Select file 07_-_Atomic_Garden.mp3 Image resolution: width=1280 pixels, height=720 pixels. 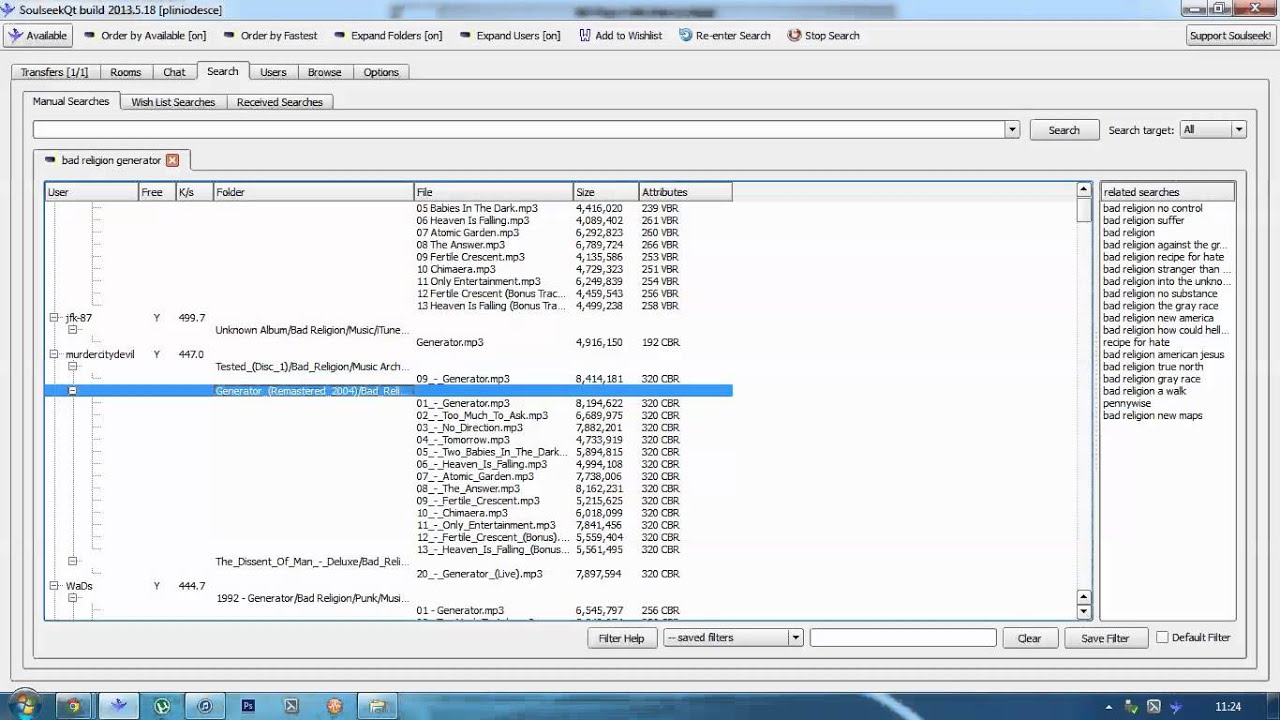pyautogui.click(x=475, y=476)
